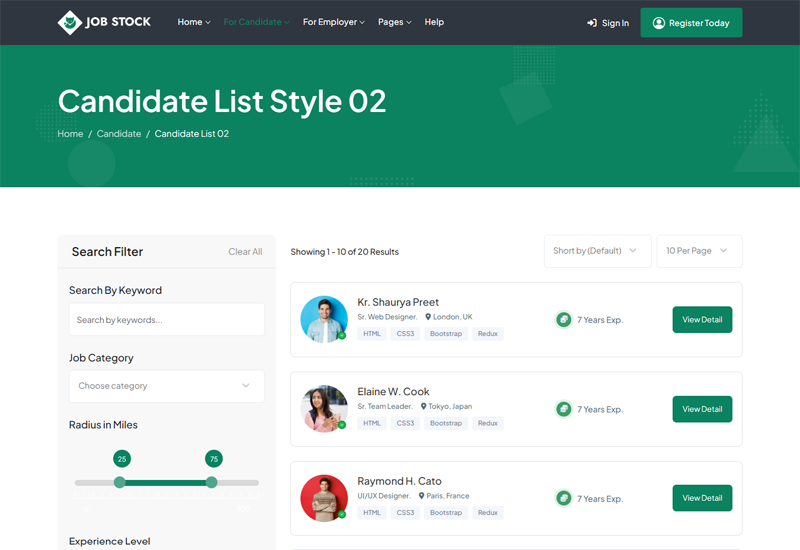The width and height of the screenshot is (800, 550).
Task: Open the Choose category dropdown
Action: tap(166, 386)
